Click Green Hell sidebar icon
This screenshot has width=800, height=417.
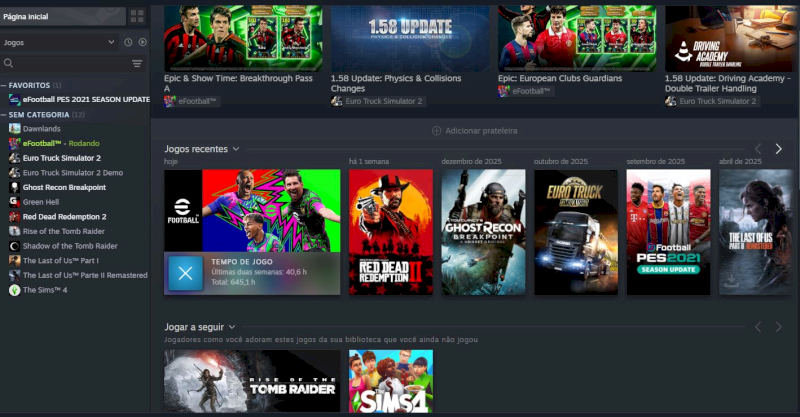point(14,202)
